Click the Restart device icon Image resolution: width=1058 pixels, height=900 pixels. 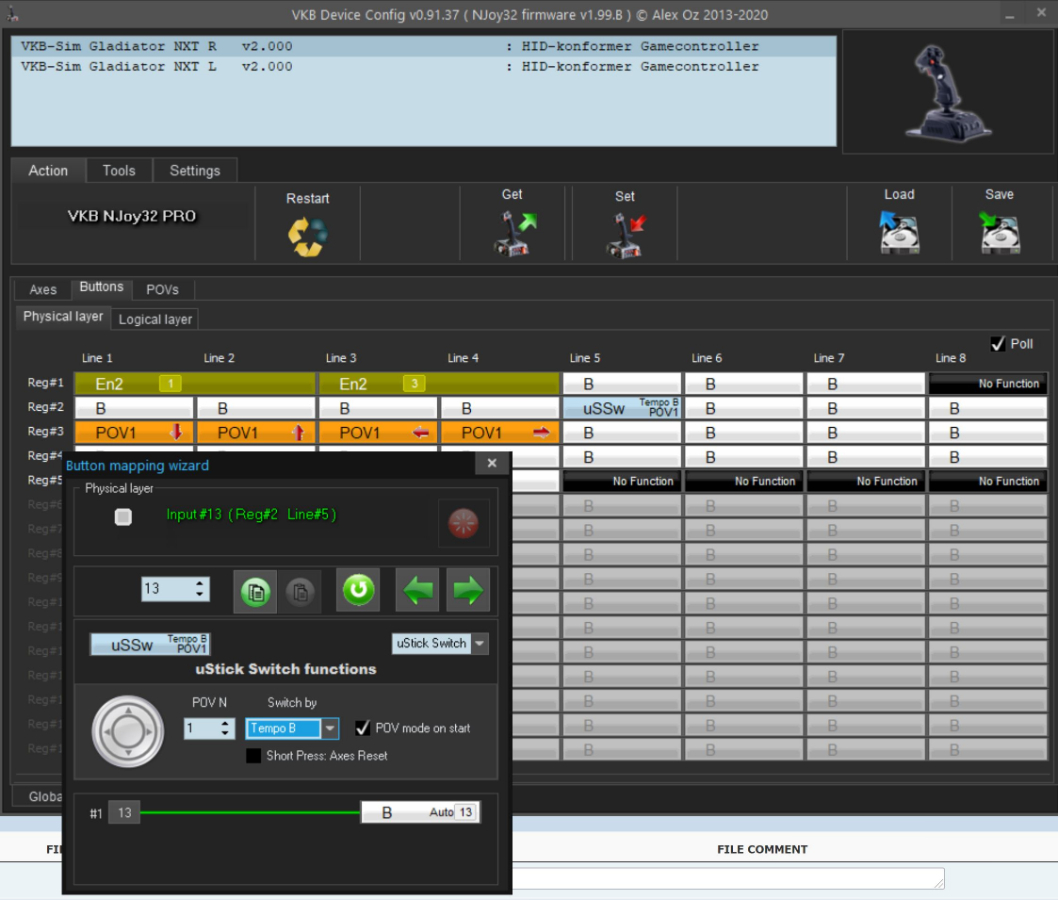[x=308, y=236]
